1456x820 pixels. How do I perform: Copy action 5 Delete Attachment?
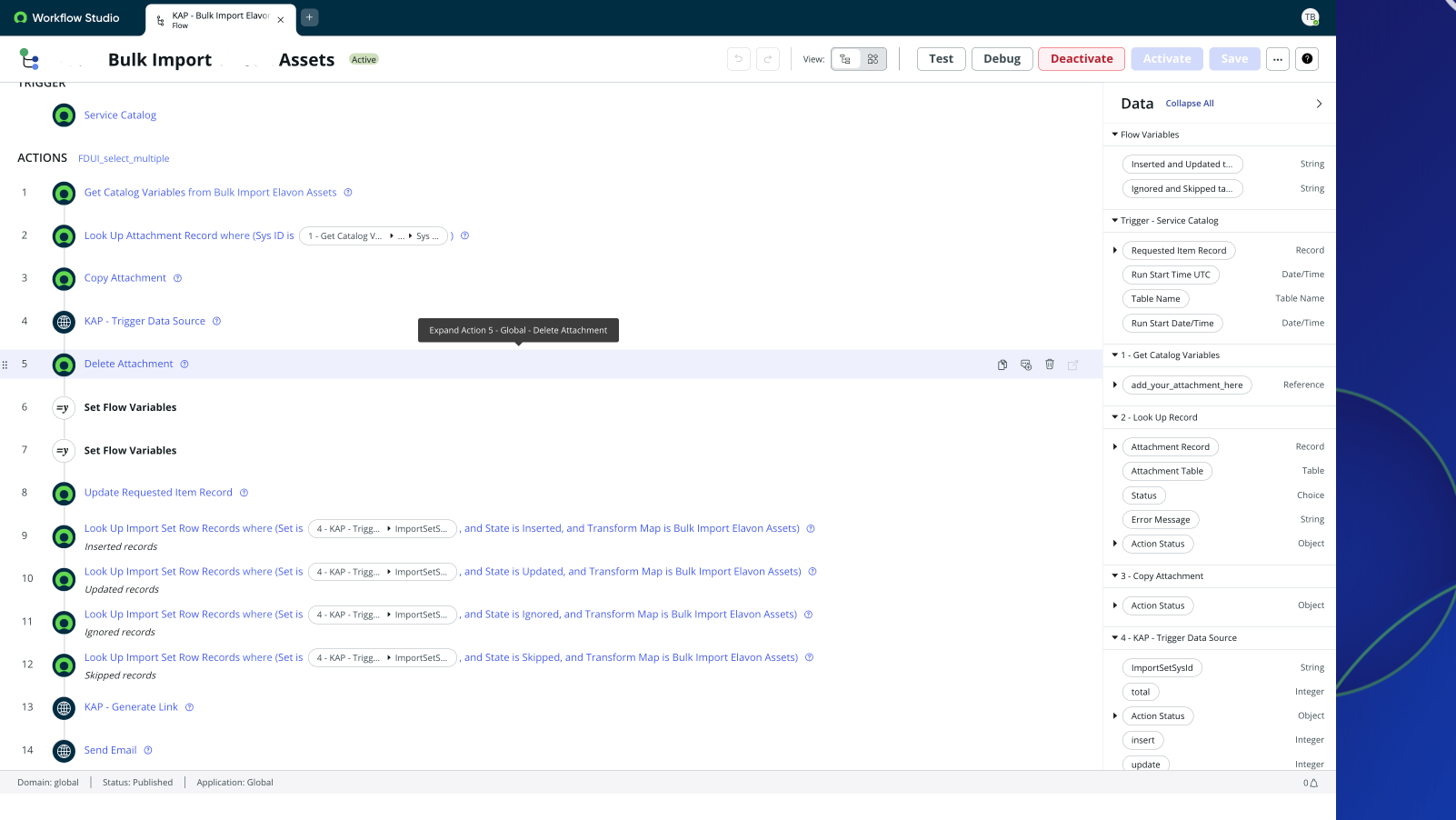[x=1002, y=365]
